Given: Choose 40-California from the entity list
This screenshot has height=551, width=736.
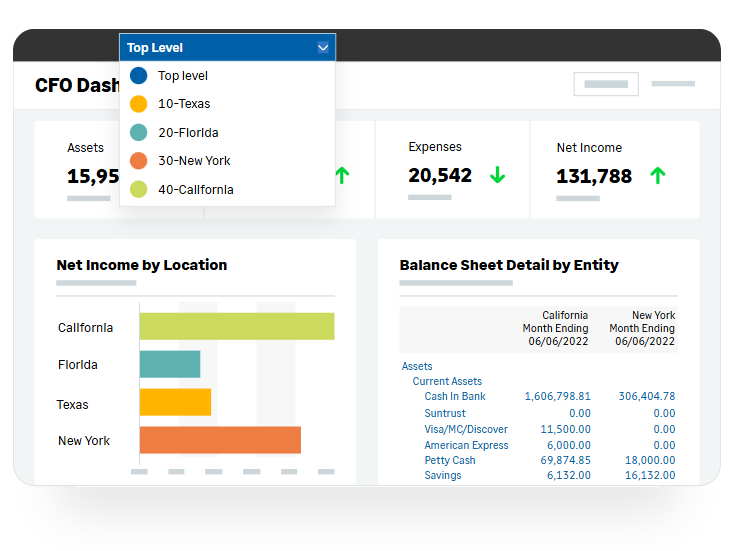Looking at the screenshot, I should click(x=196, y=190).
